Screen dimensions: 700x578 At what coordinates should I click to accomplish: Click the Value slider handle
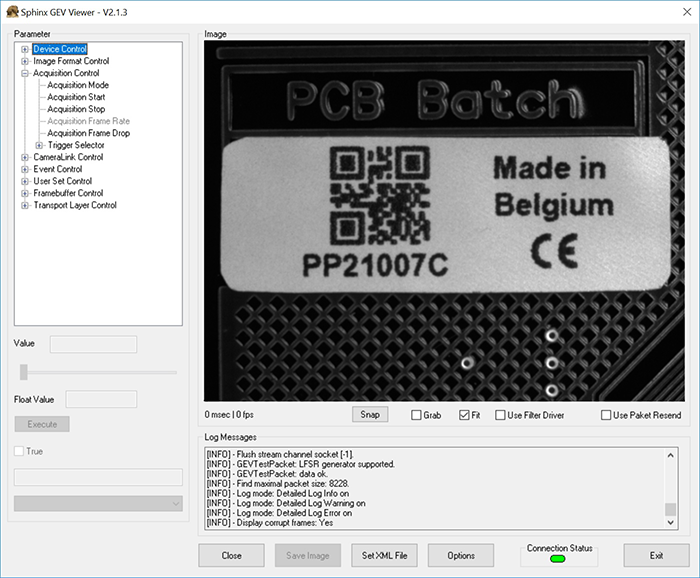point(22,372)
